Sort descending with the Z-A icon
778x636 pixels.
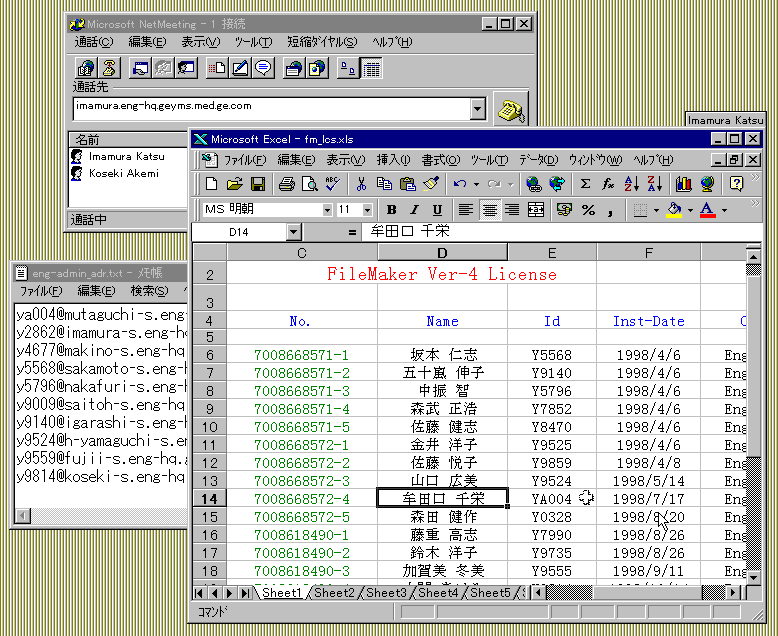(x=655, y=184)
